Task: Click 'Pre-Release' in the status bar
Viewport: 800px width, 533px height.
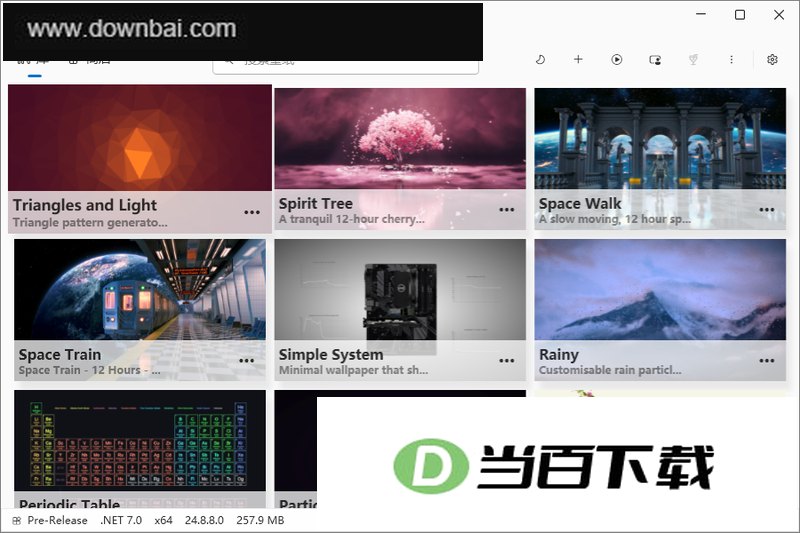Action: tap(57, 521)
